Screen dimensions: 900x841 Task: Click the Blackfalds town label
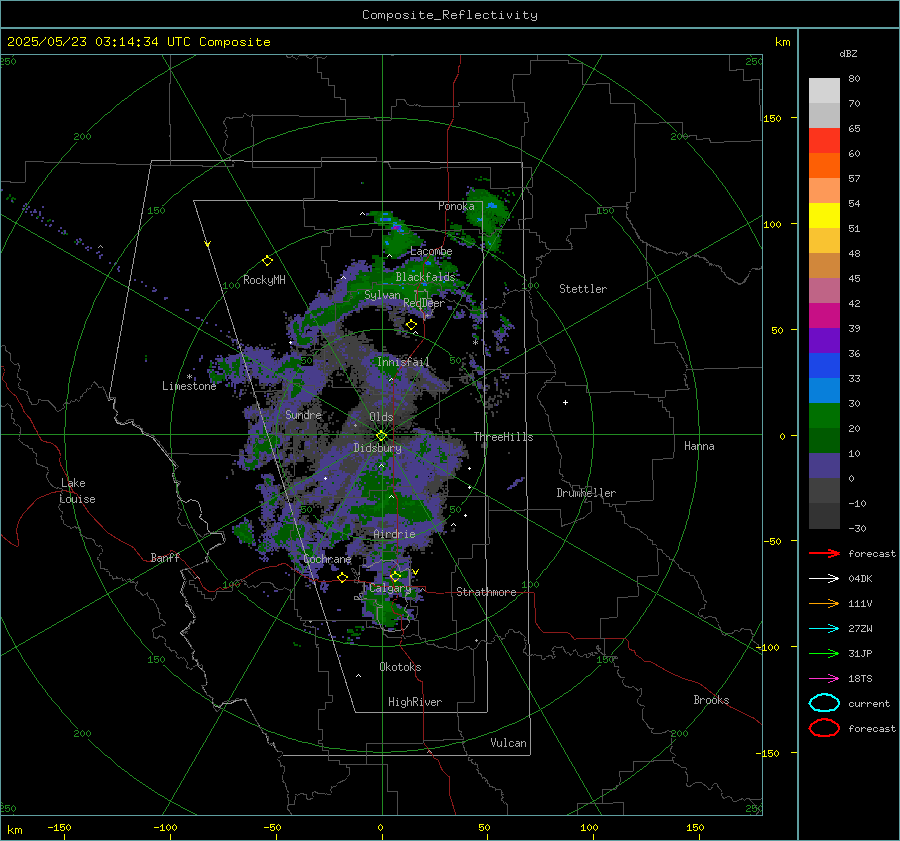tap(425, 277)
